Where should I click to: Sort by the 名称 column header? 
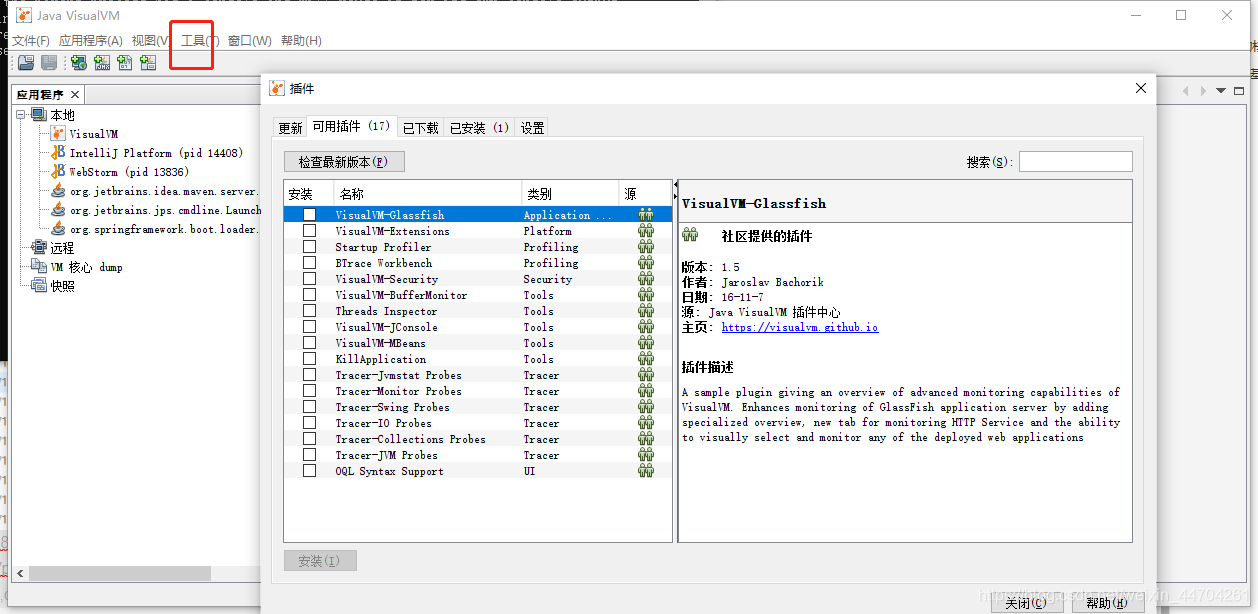pyautogui.click(x=428, y=194)
